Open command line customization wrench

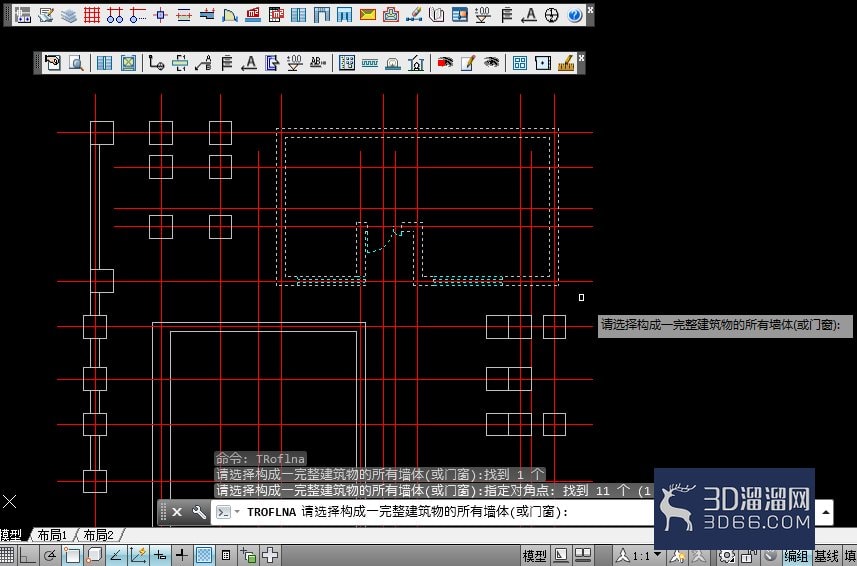(199, 512)
